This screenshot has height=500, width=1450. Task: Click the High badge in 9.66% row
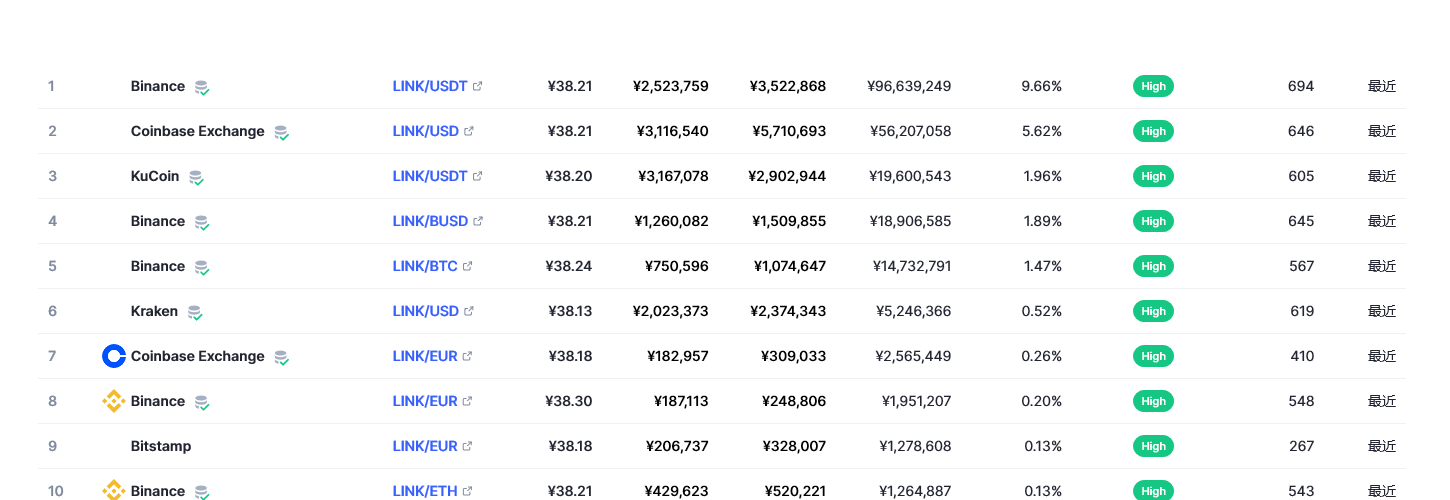click(x=1153, y=86)
